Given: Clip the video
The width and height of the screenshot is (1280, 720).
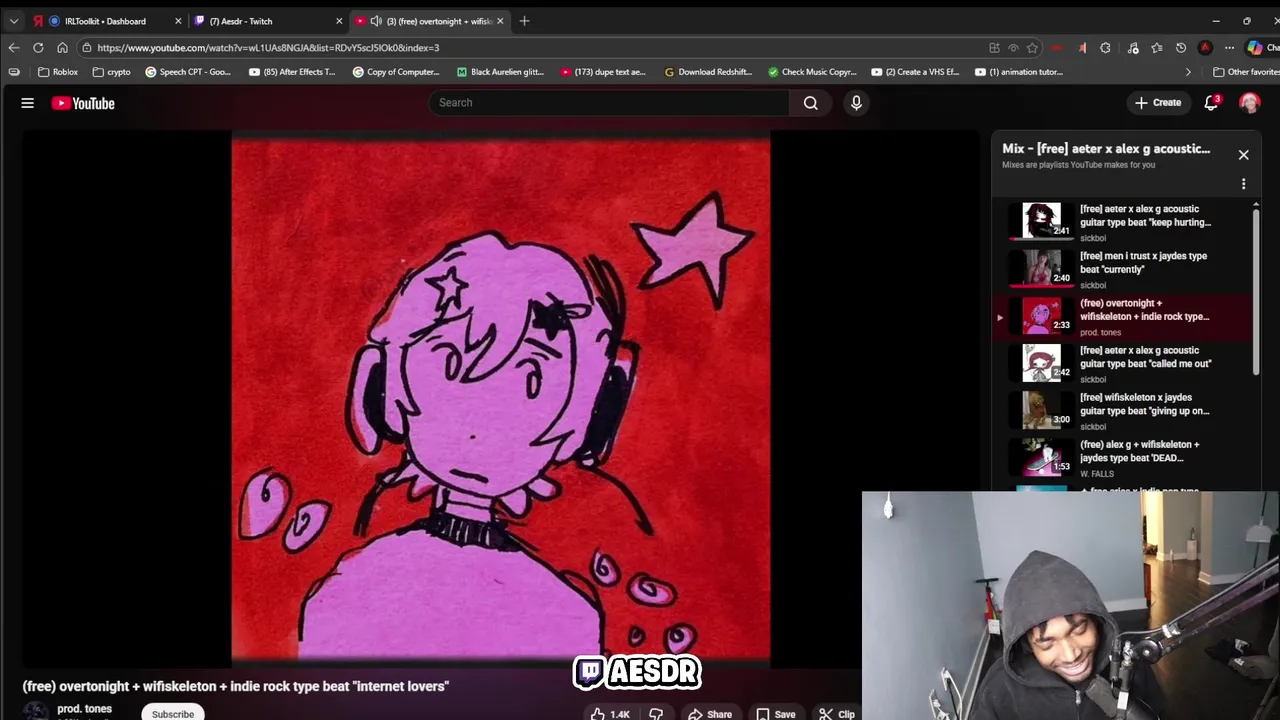Looking at the screenshot, I should tap(837, 714).
